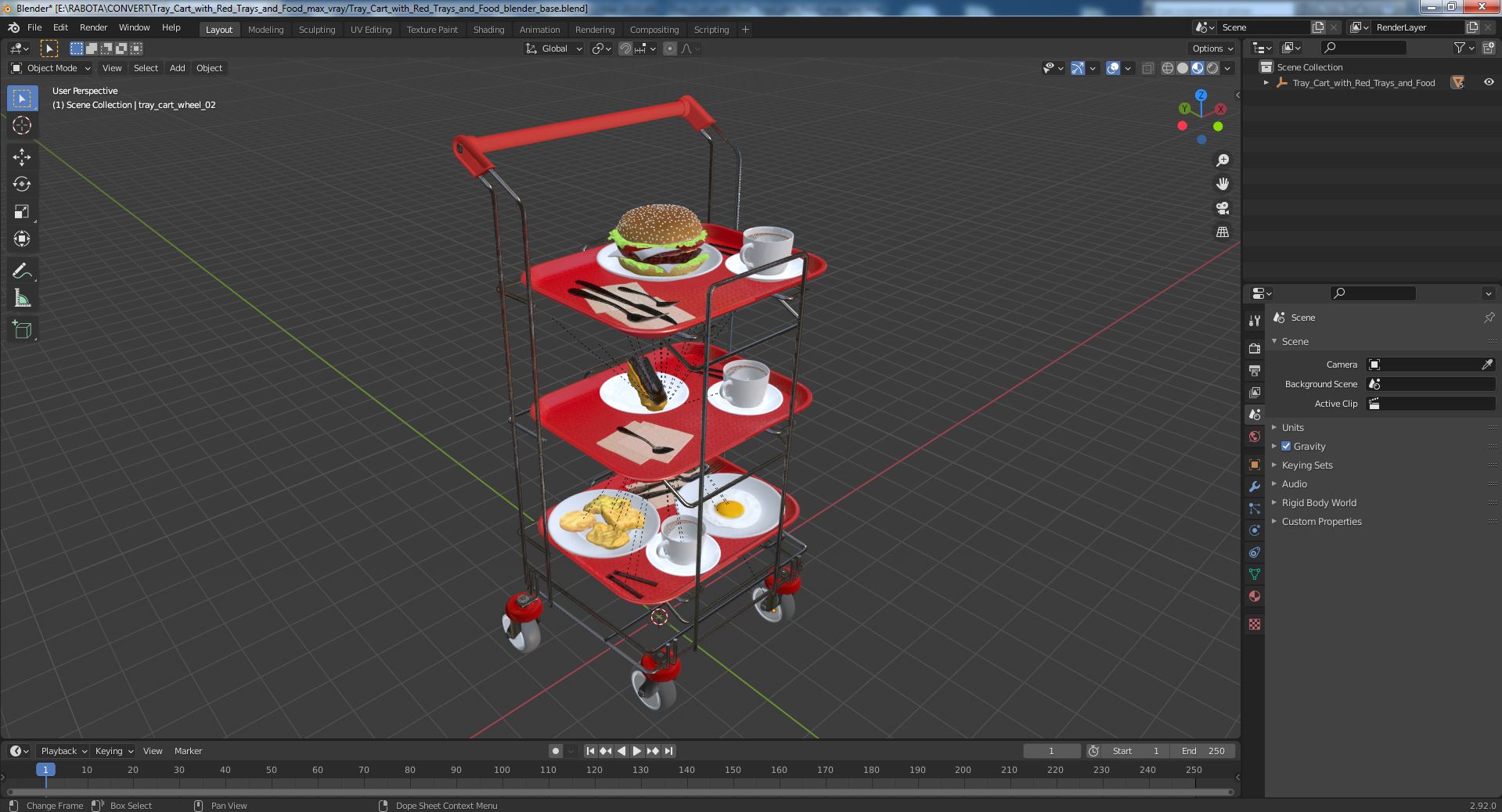Hide Tray_Cart_with_Red_Trays_and_Food collection with eye icon
Screen dimensions: 1502x812
tap(1488, 82)
